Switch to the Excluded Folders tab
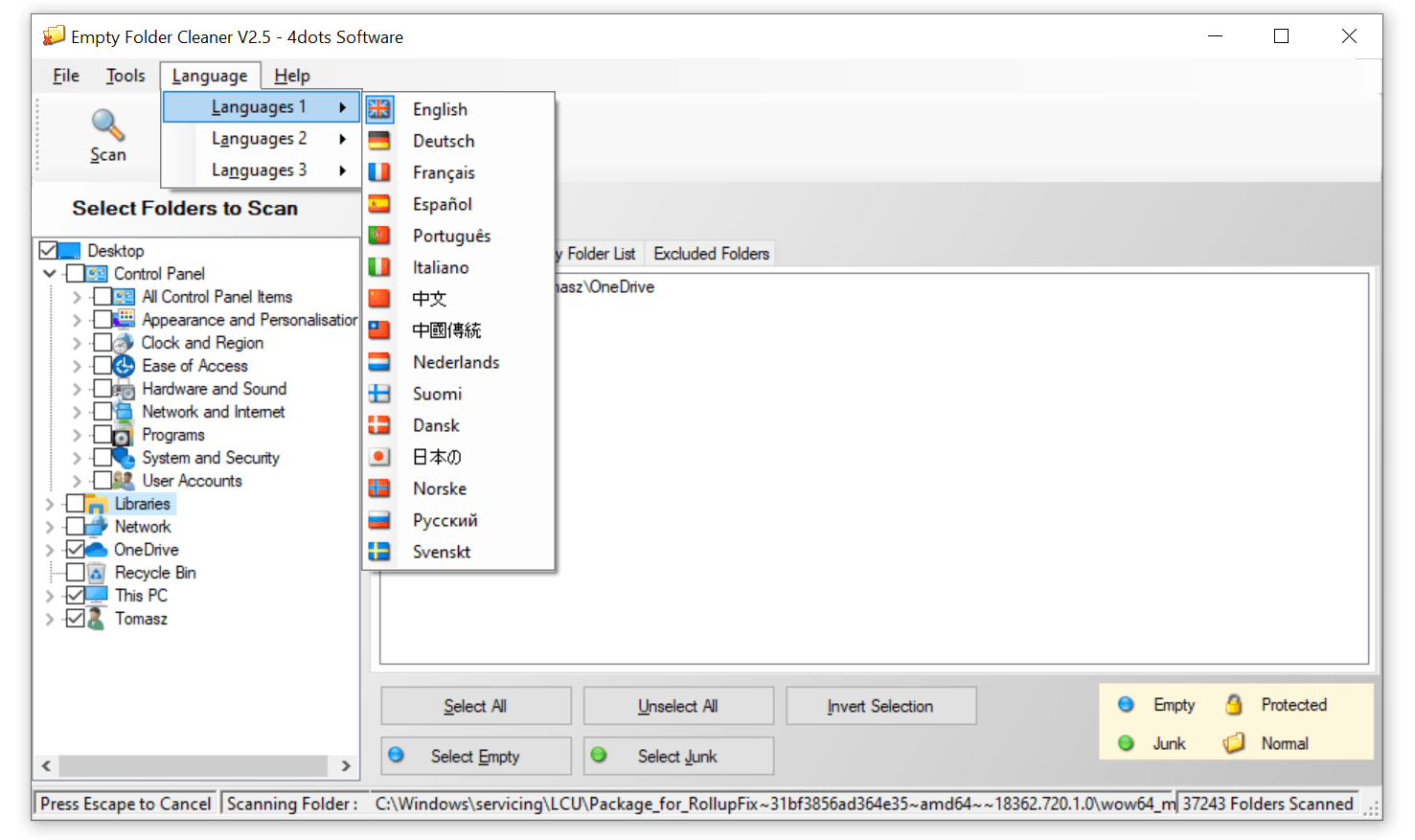 711,253
